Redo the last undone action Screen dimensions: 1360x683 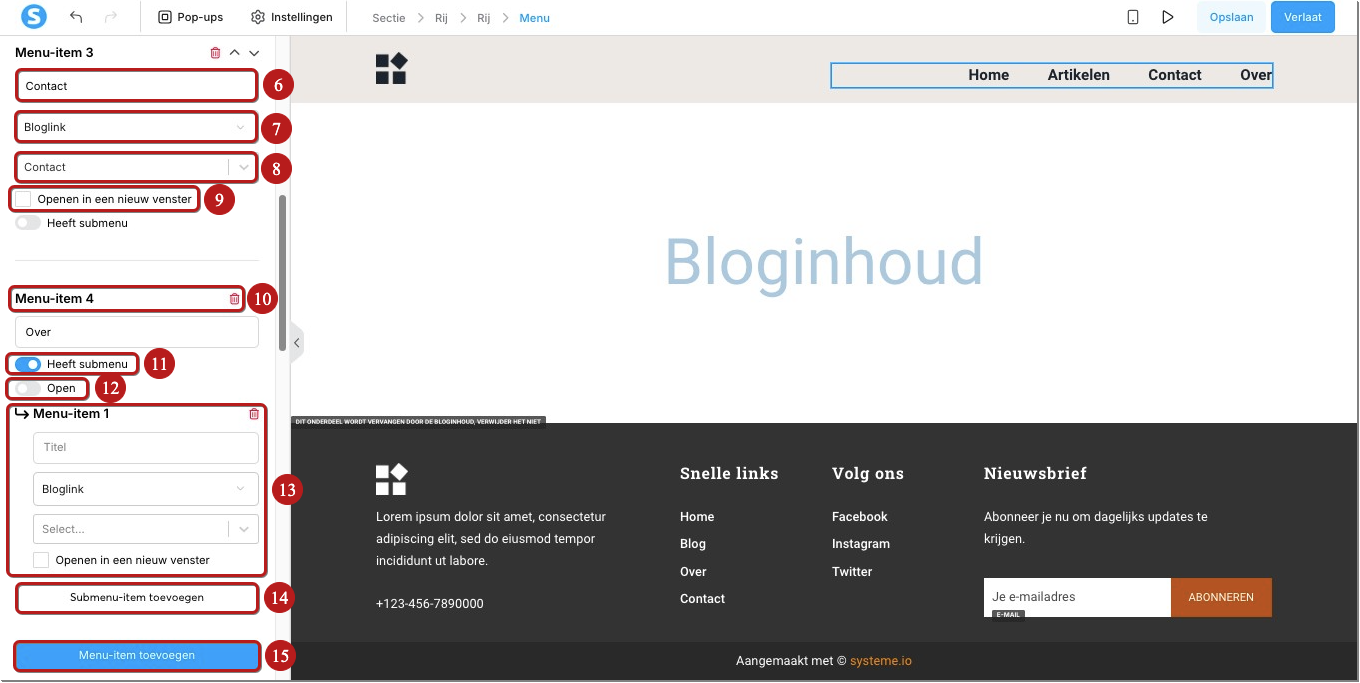[110, 17]
